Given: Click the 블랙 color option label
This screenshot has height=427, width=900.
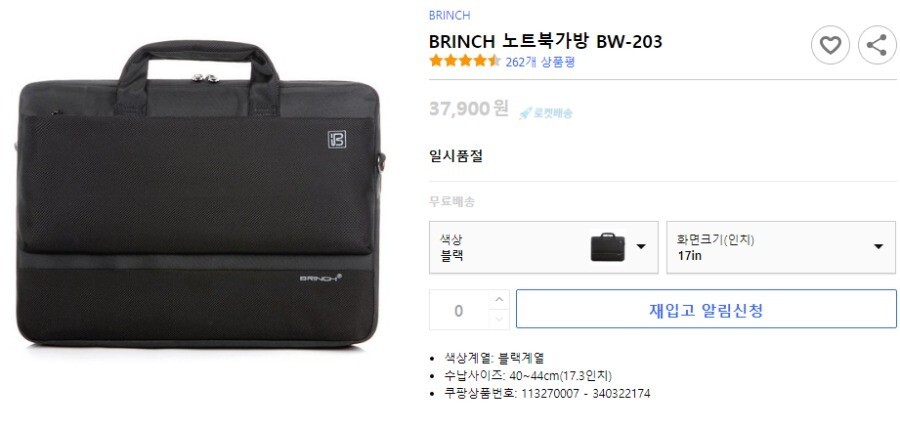Looking at the screenshot, I should pos(452,256).
